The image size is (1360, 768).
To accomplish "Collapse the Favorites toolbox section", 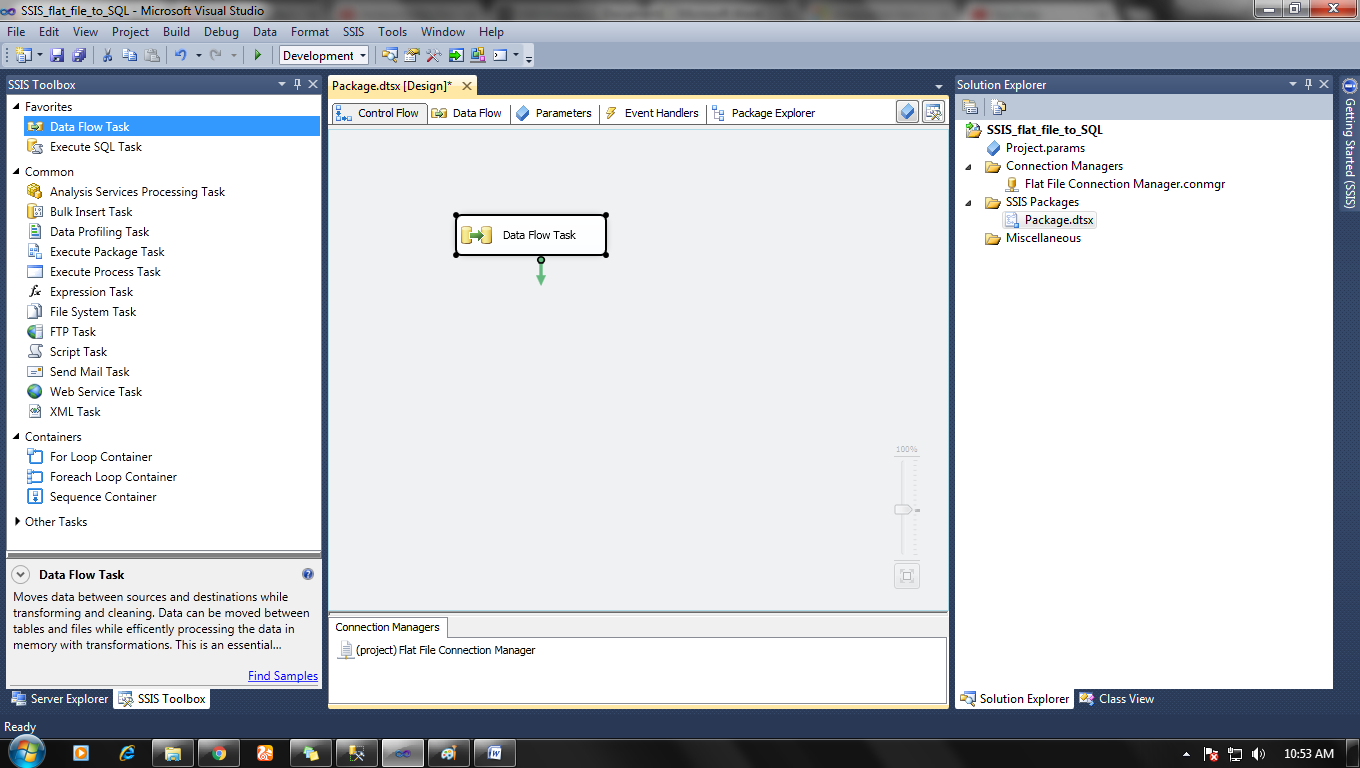I will tap(17, 107).
